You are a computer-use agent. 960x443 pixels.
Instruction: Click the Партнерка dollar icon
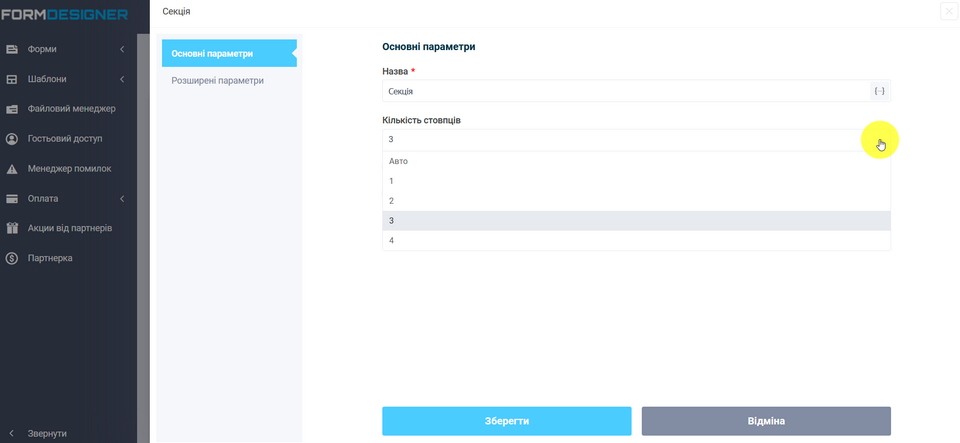tap(13, 258)
